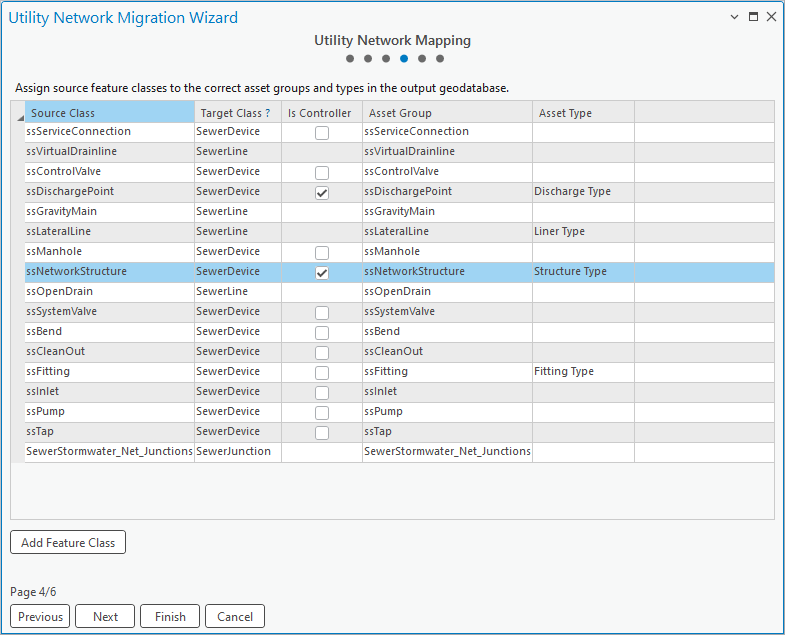This screenshot has width=785, height=635.
Task: Jump to the first wizard step dot
Action: click(350, 59)
